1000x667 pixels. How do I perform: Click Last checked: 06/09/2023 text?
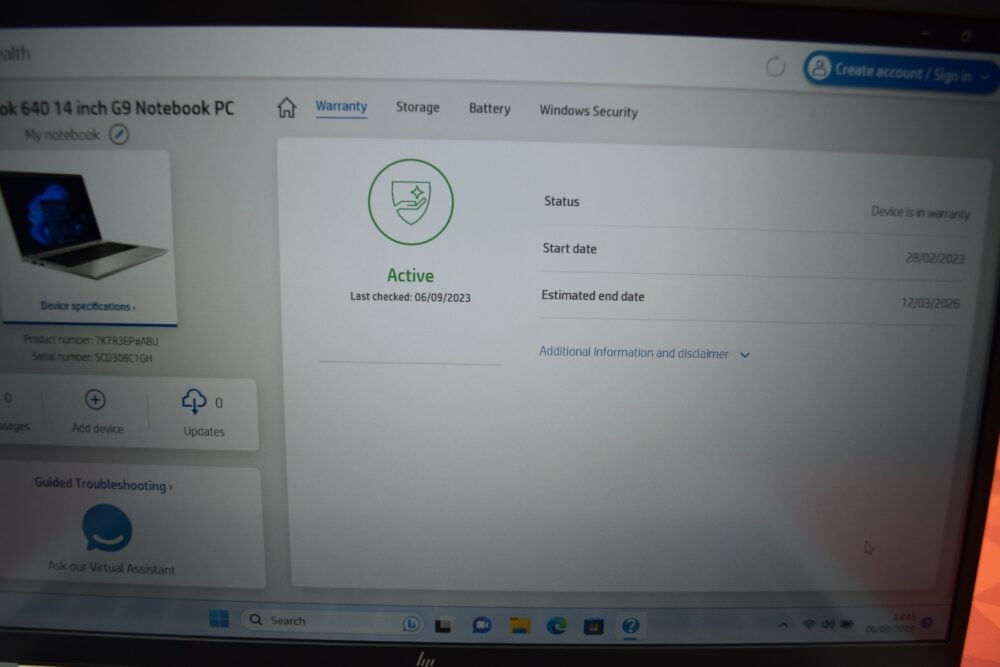pos(410,297)
